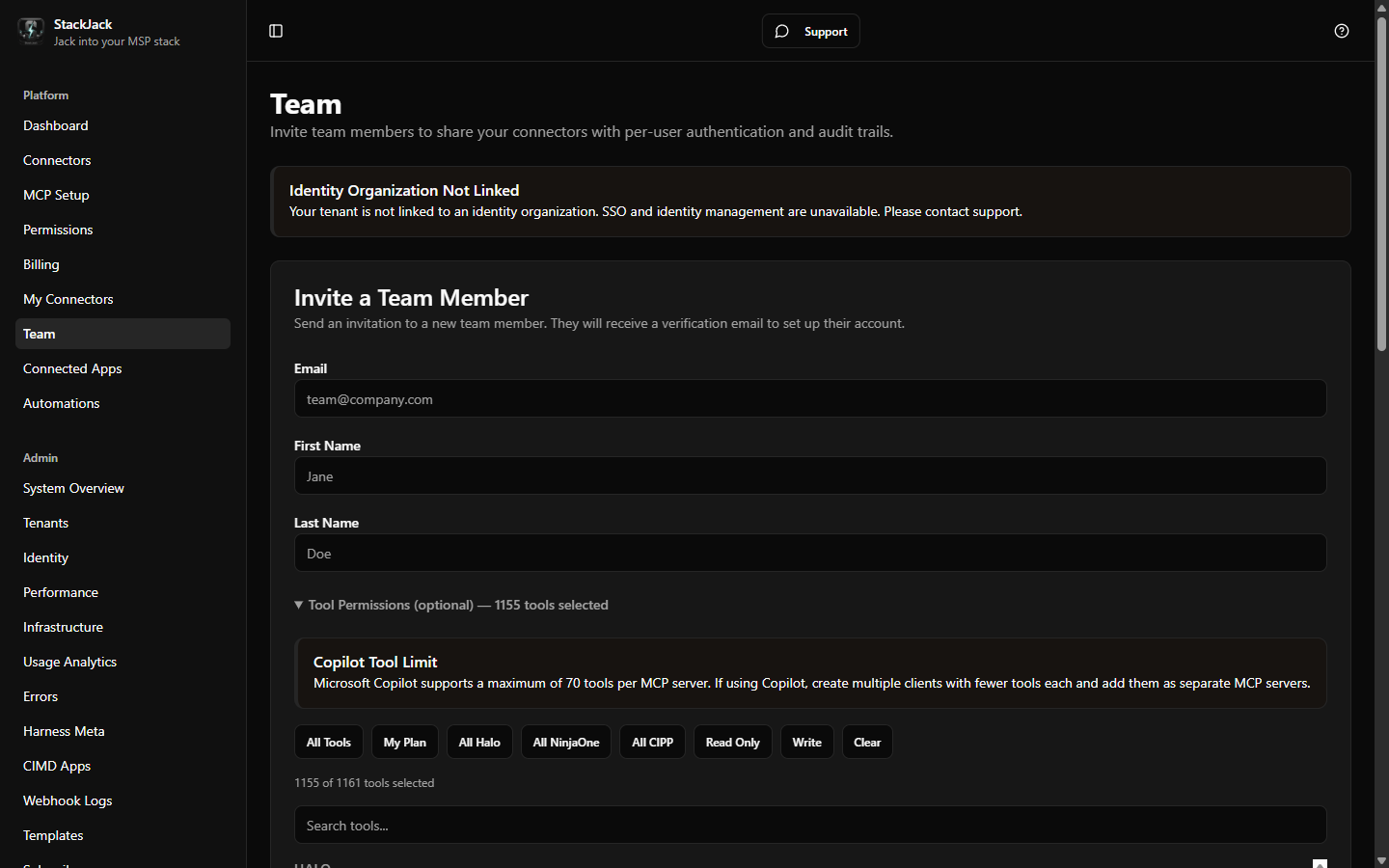Open Templates page
This screenshot has height=868, width=1389.
tap(123, 835)
